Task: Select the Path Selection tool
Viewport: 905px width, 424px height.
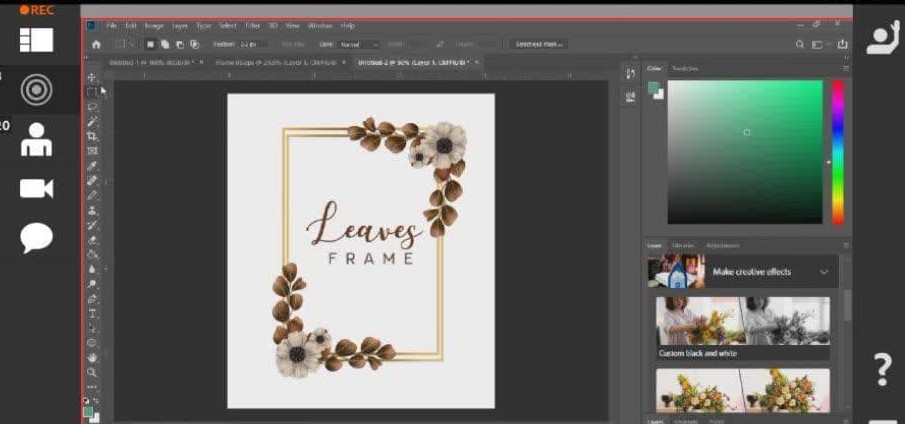Action: (92, 329)
